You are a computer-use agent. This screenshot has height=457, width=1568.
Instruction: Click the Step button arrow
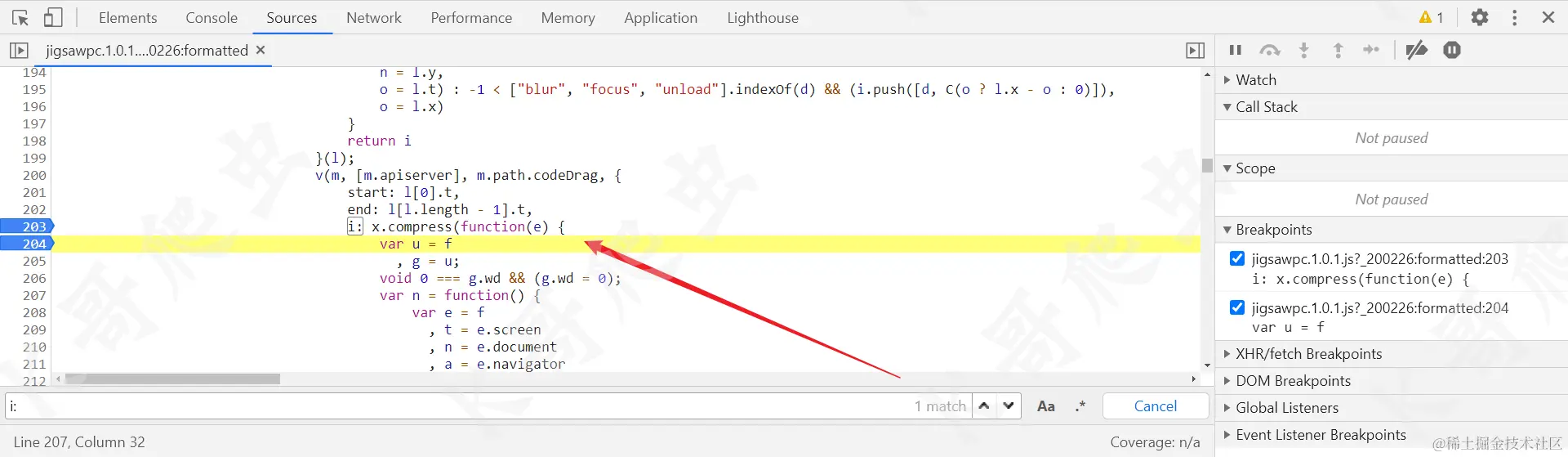click(x=1371, y=50)
